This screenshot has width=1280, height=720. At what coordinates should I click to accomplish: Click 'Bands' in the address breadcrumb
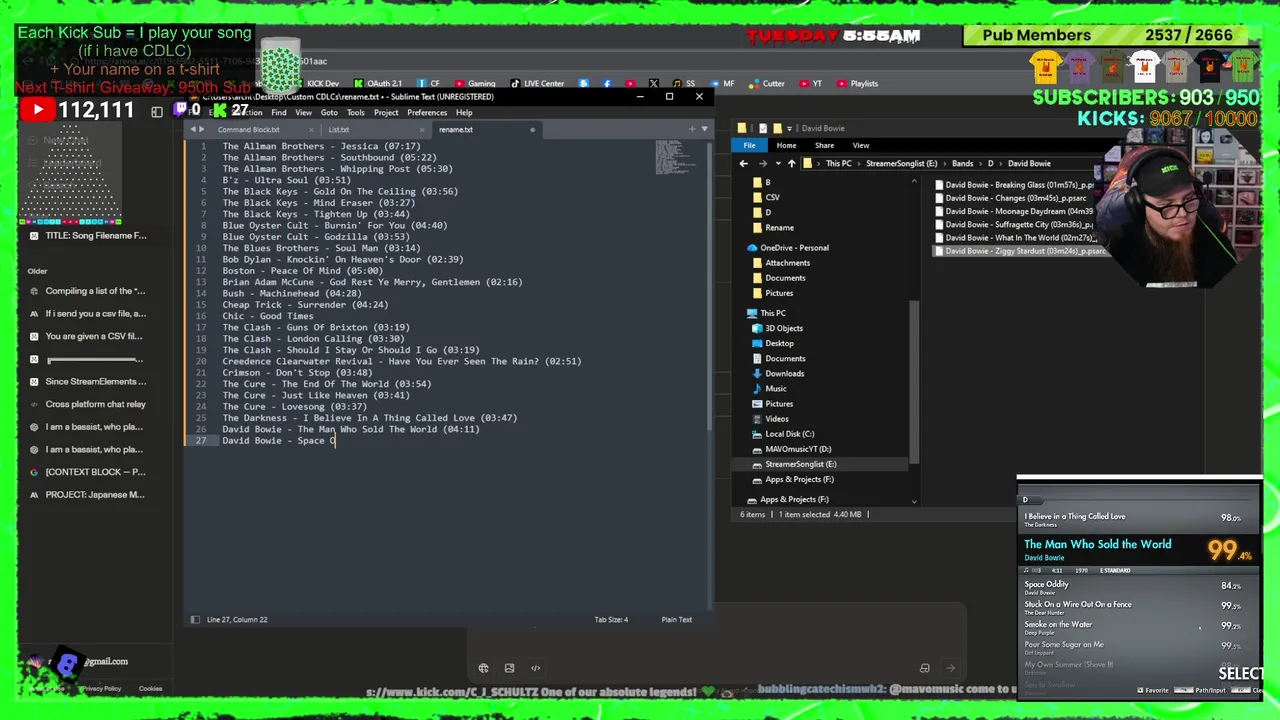pos(962,163)
